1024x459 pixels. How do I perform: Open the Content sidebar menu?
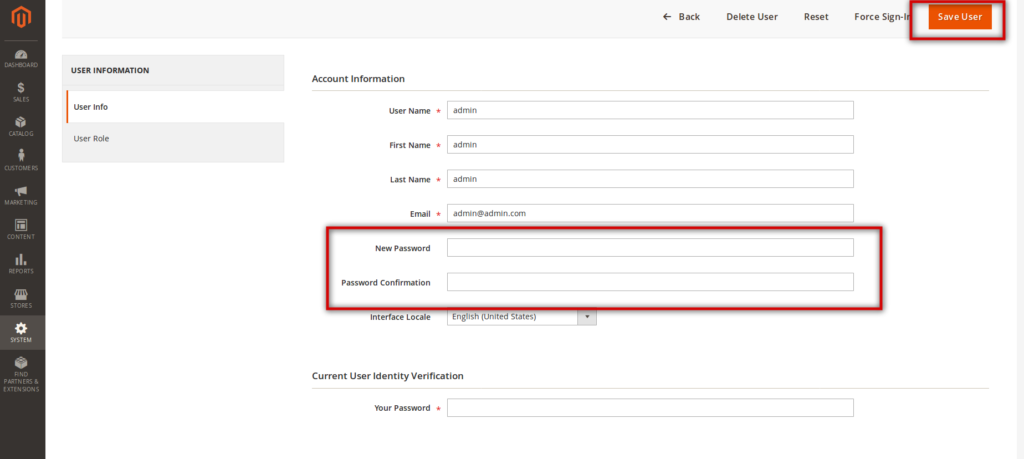21,229
